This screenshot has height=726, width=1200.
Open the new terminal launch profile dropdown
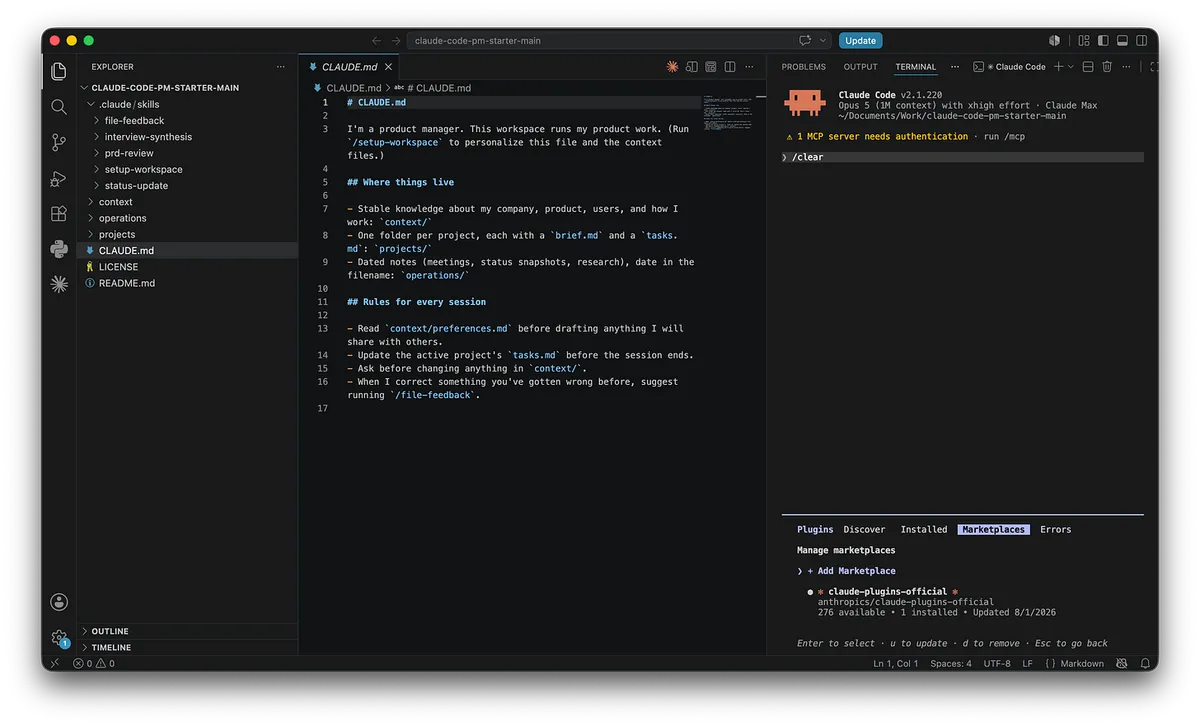point(1071,67)
